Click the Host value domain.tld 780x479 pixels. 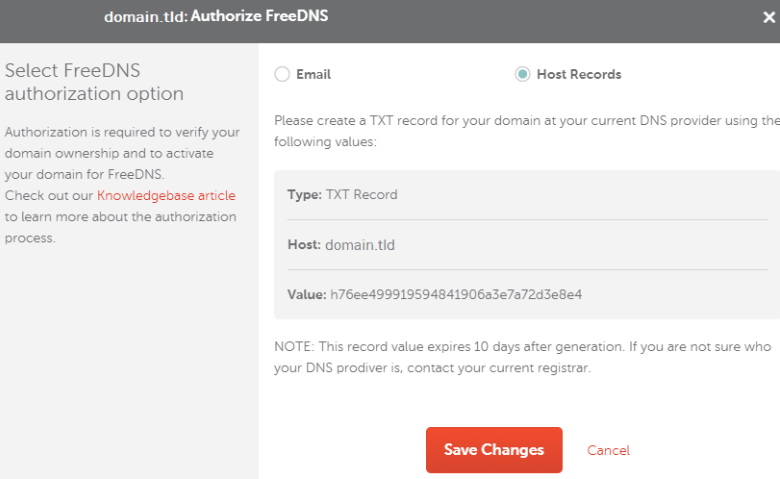[360, 245]
